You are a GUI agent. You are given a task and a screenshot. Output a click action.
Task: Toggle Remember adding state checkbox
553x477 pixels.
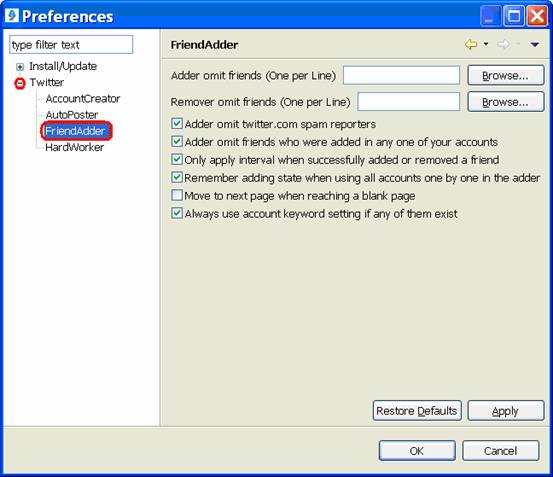tap(177, 177)
